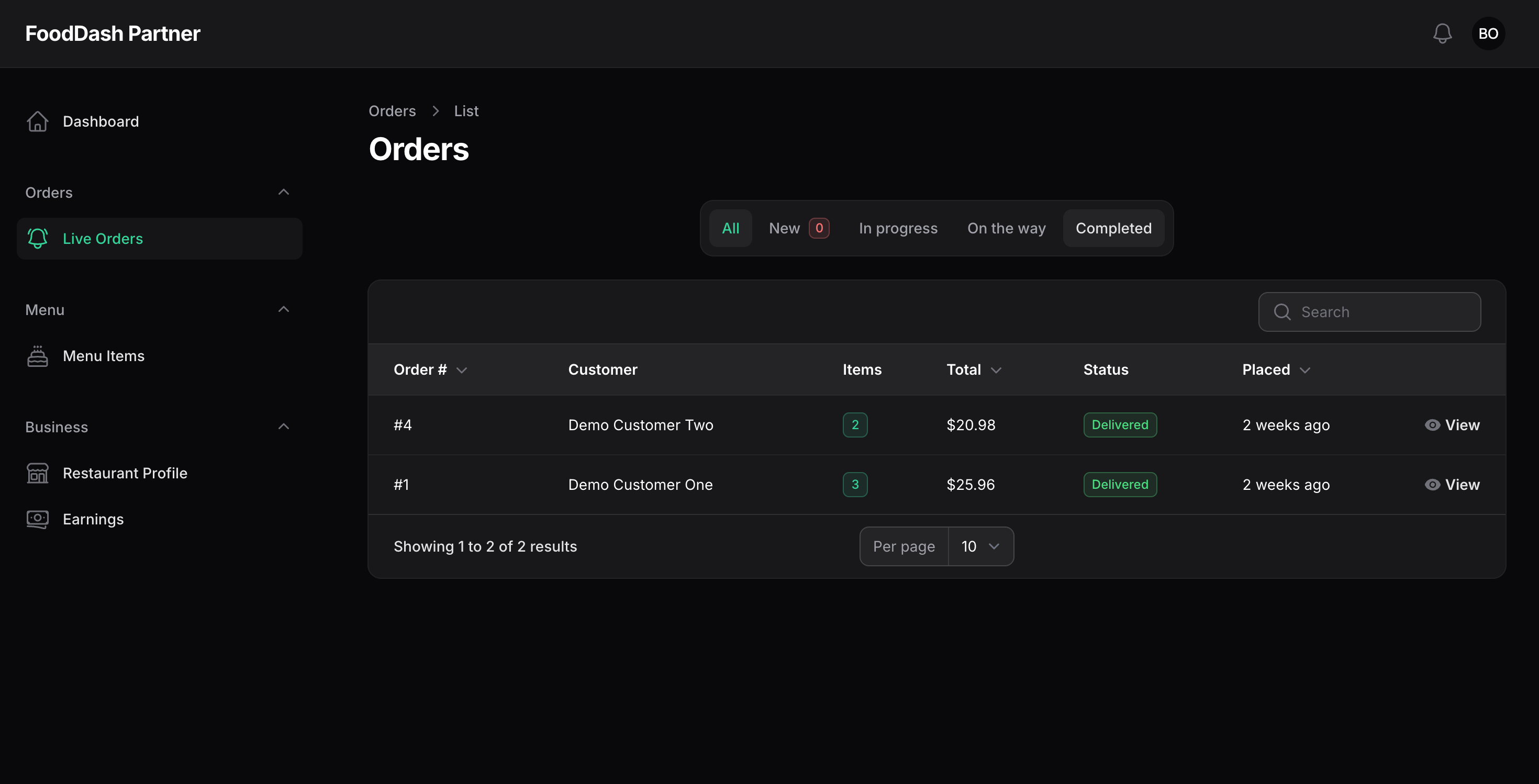Click the Restaurant Profile storefront icon
The width and height of the screenshot is (1539, 784).
[38, 473]
